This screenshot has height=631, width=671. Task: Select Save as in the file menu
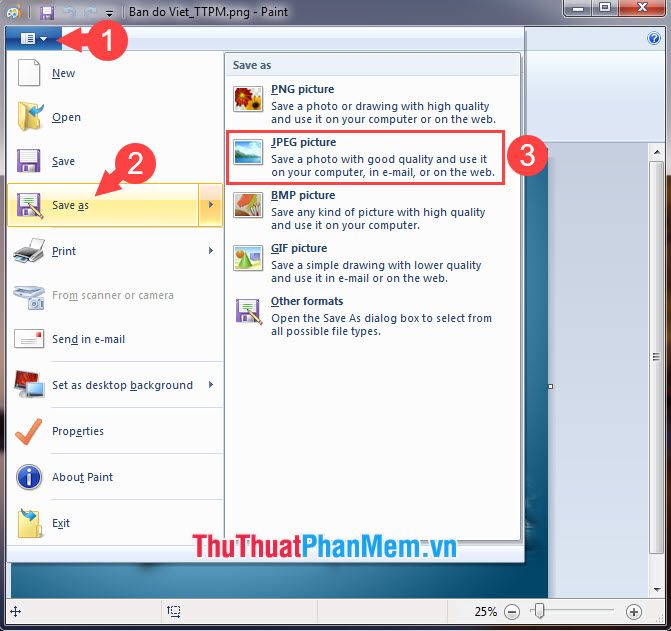coord(103,205)
